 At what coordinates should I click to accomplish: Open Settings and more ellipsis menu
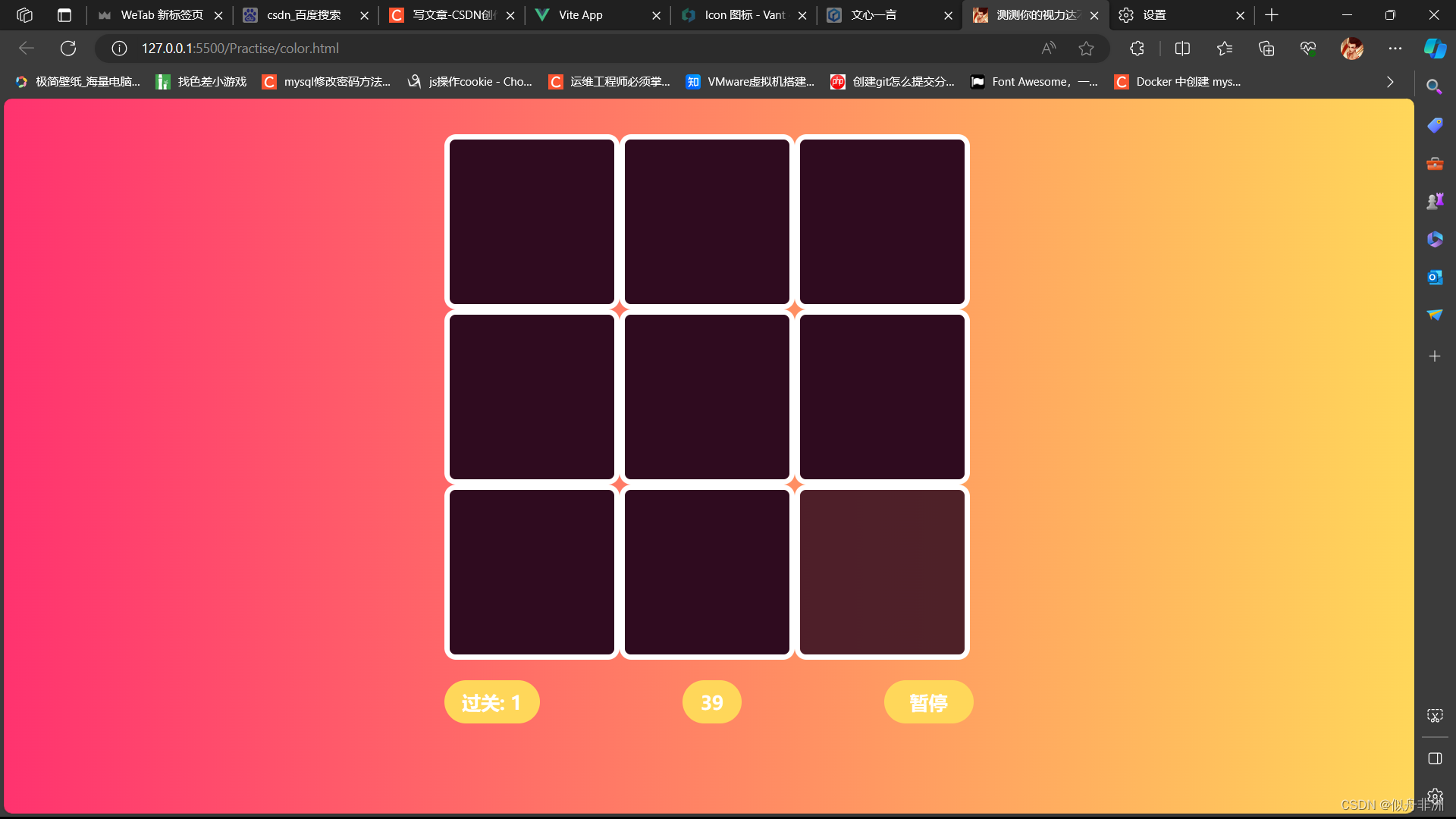[1395, 49]
